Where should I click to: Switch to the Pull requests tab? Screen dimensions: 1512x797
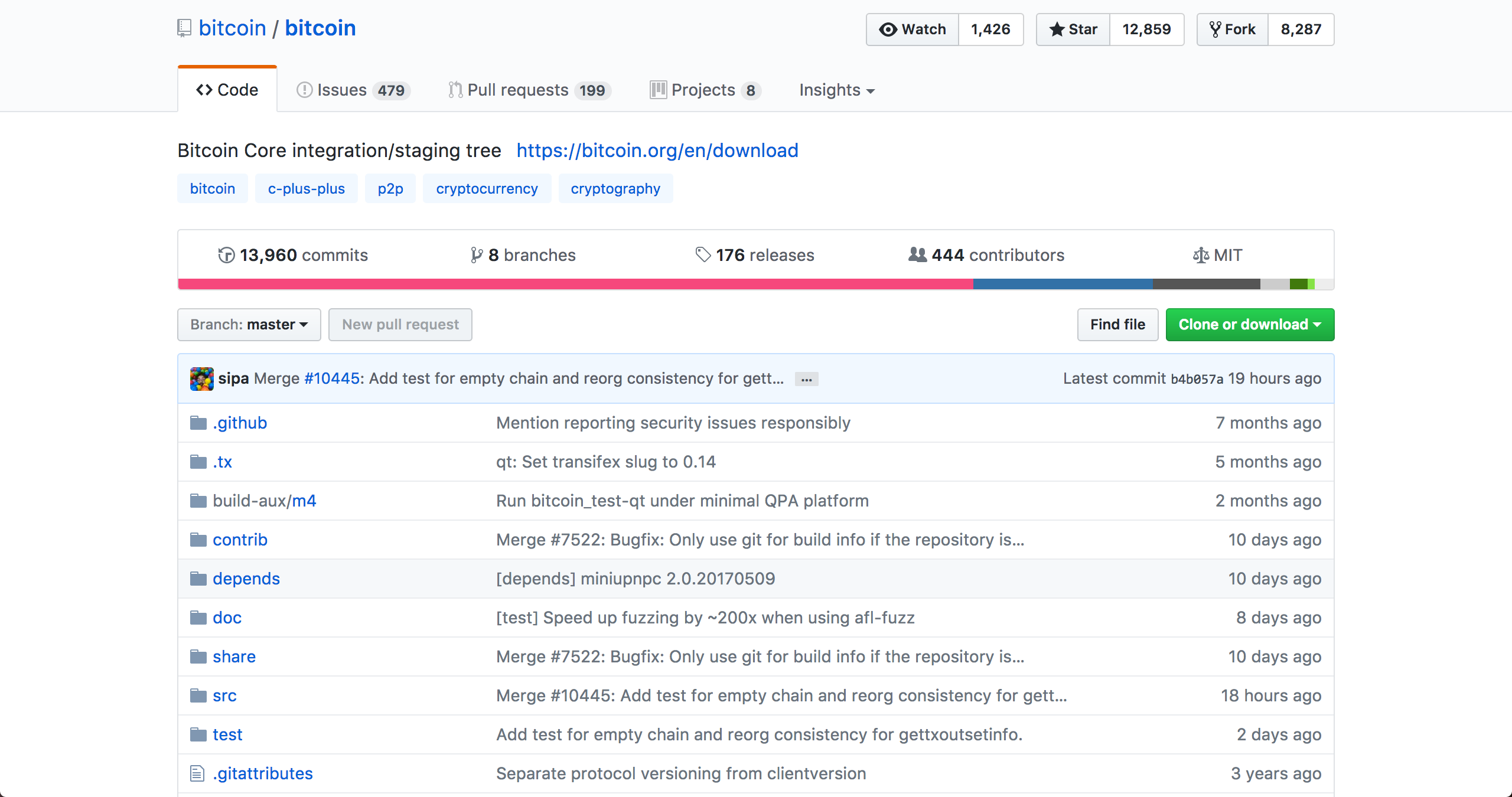coord(529,90)
